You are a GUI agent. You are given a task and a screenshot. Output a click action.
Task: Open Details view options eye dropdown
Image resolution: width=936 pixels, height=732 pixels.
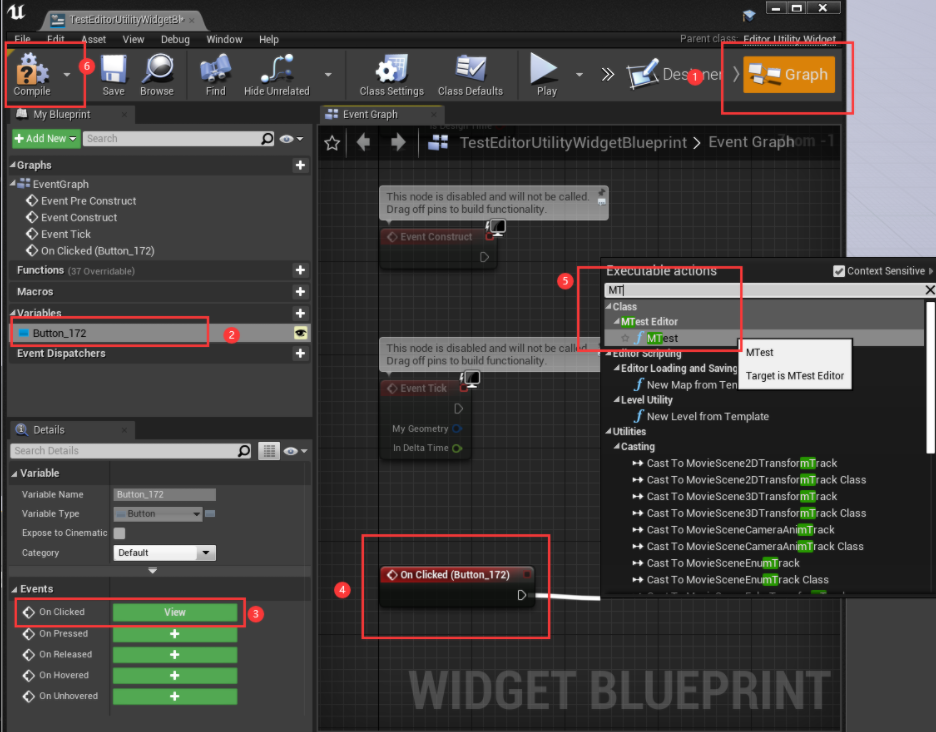click(x=295, y=451)
